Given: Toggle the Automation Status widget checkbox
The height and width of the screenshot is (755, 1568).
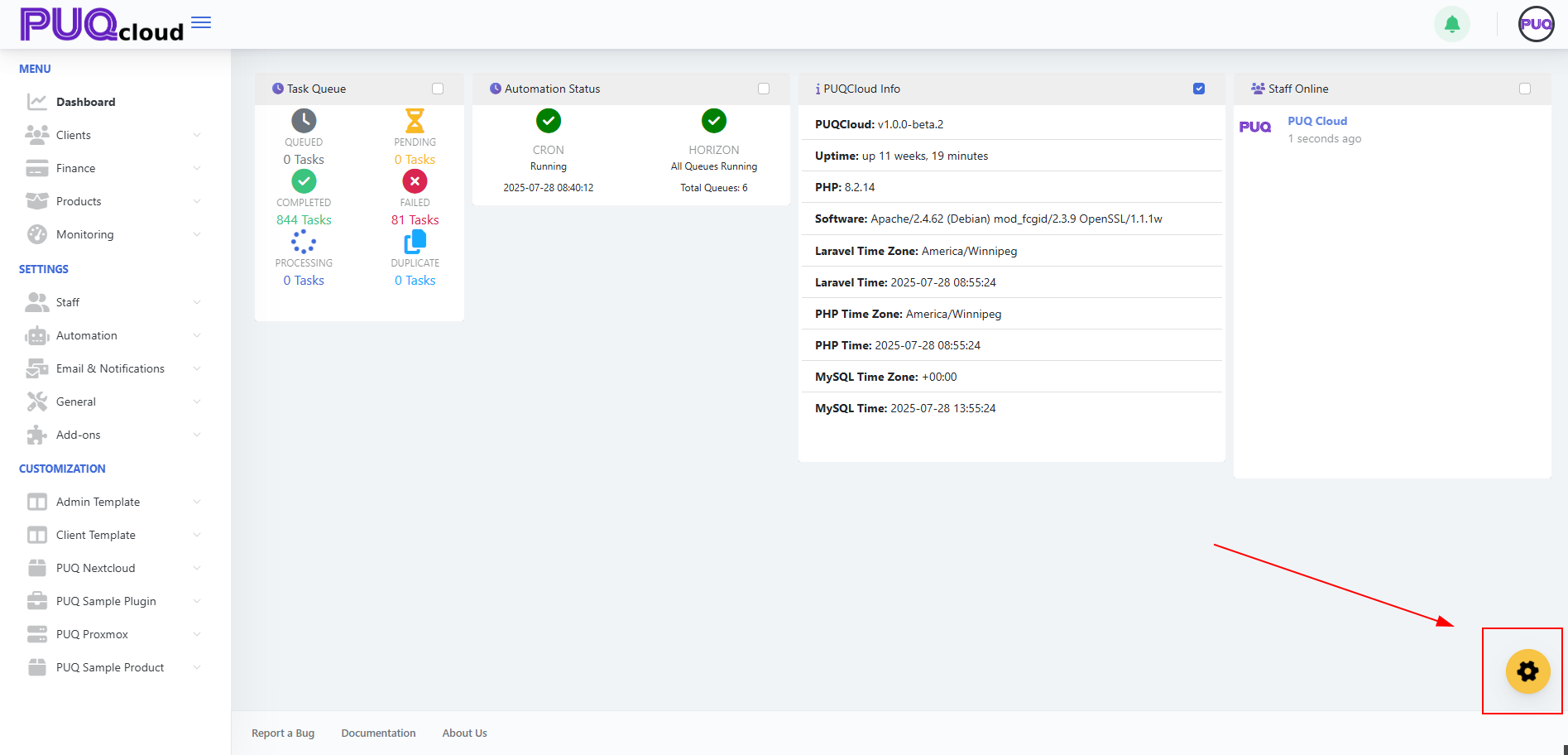Looking at the screenshot, I should coord(764,89).
